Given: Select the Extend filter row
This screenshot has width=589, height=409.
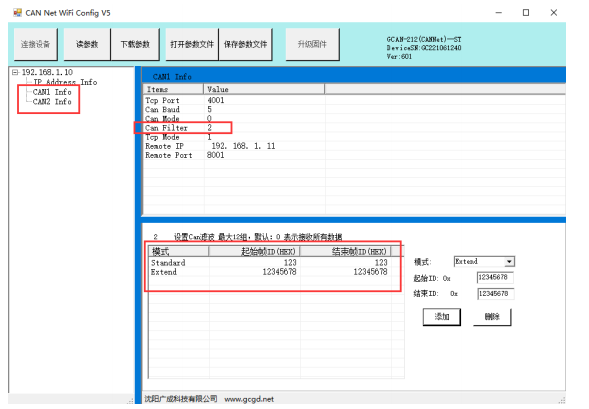Looking at the screenshot, I should 269,272.
